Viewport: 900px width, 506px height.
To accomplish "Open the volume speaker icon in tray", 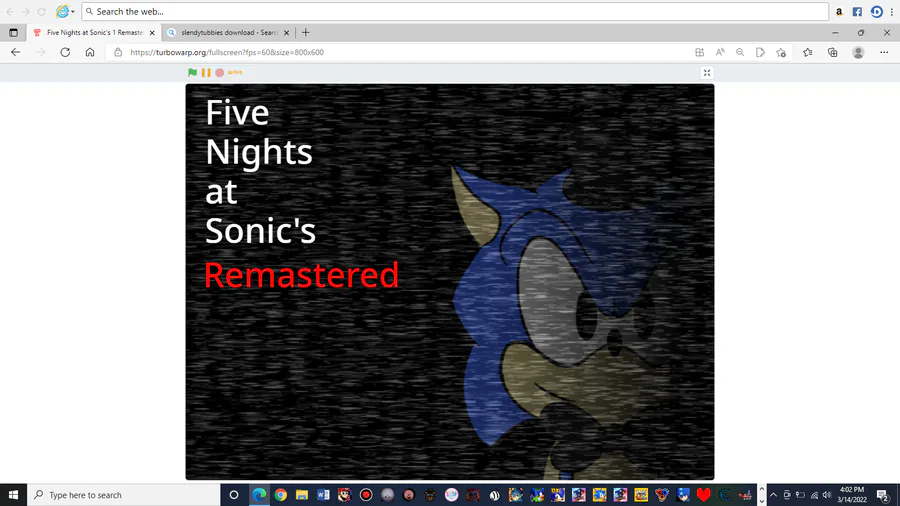I will tap(827, 495).
